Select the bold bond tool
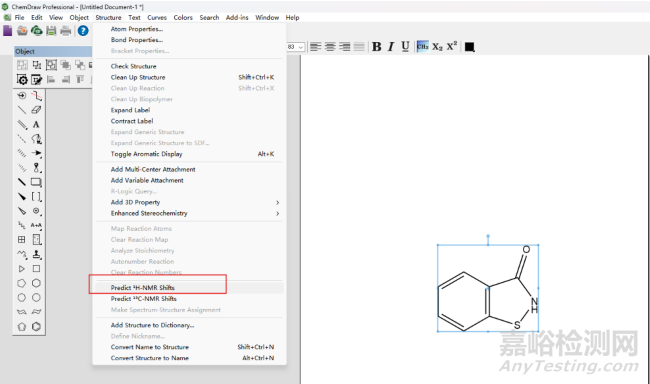The width and height of the screenshot is (650, 384). [22, 182]
